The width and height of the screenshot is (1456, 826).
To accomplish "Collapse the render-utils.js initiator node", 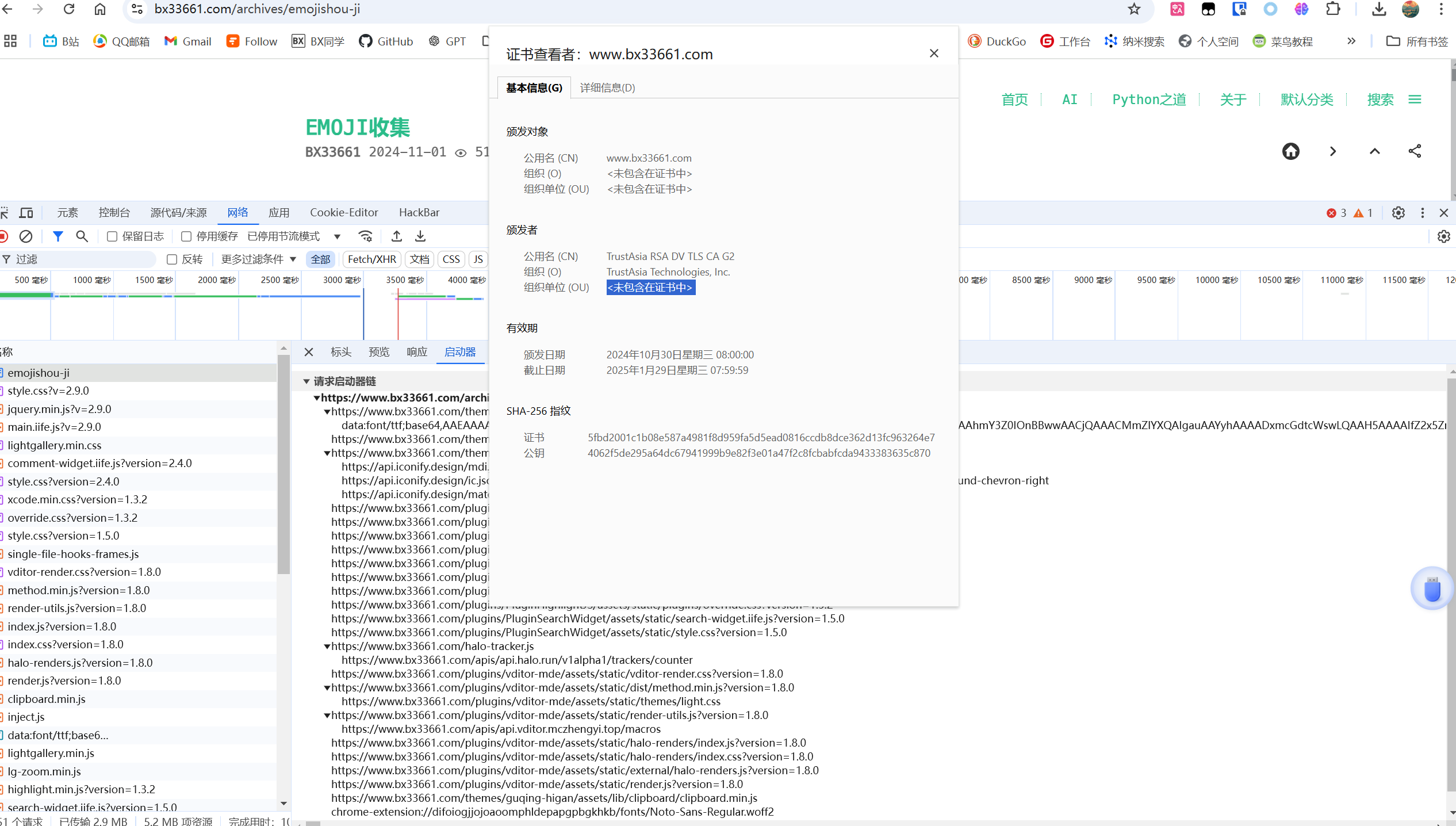I will point(327,716).
